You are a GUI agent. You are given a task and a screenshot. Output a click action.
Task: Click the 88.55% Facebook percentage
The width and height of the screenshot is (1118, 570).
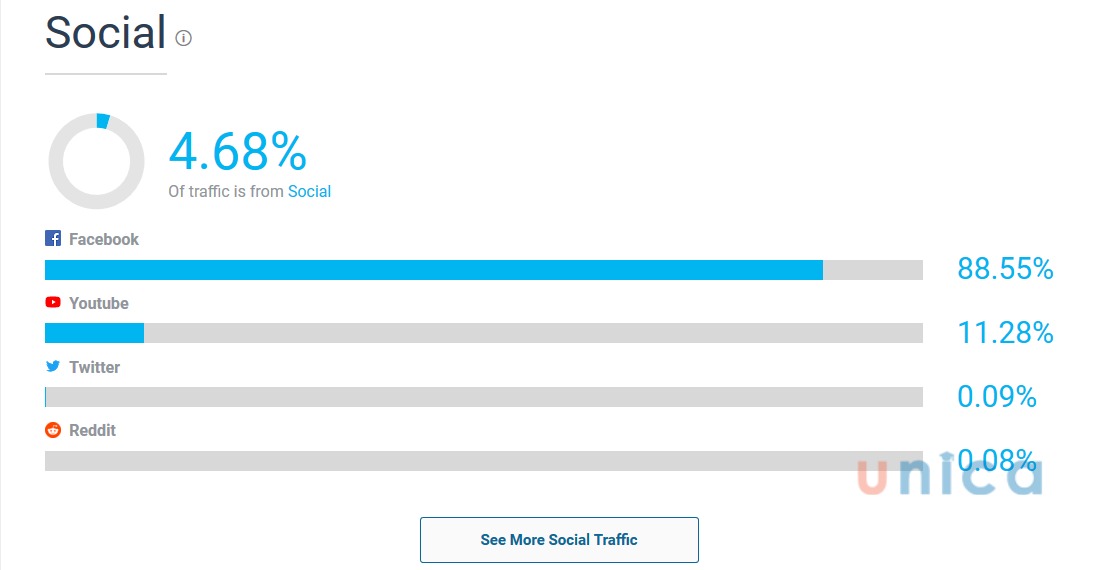tap(1005, 269)
